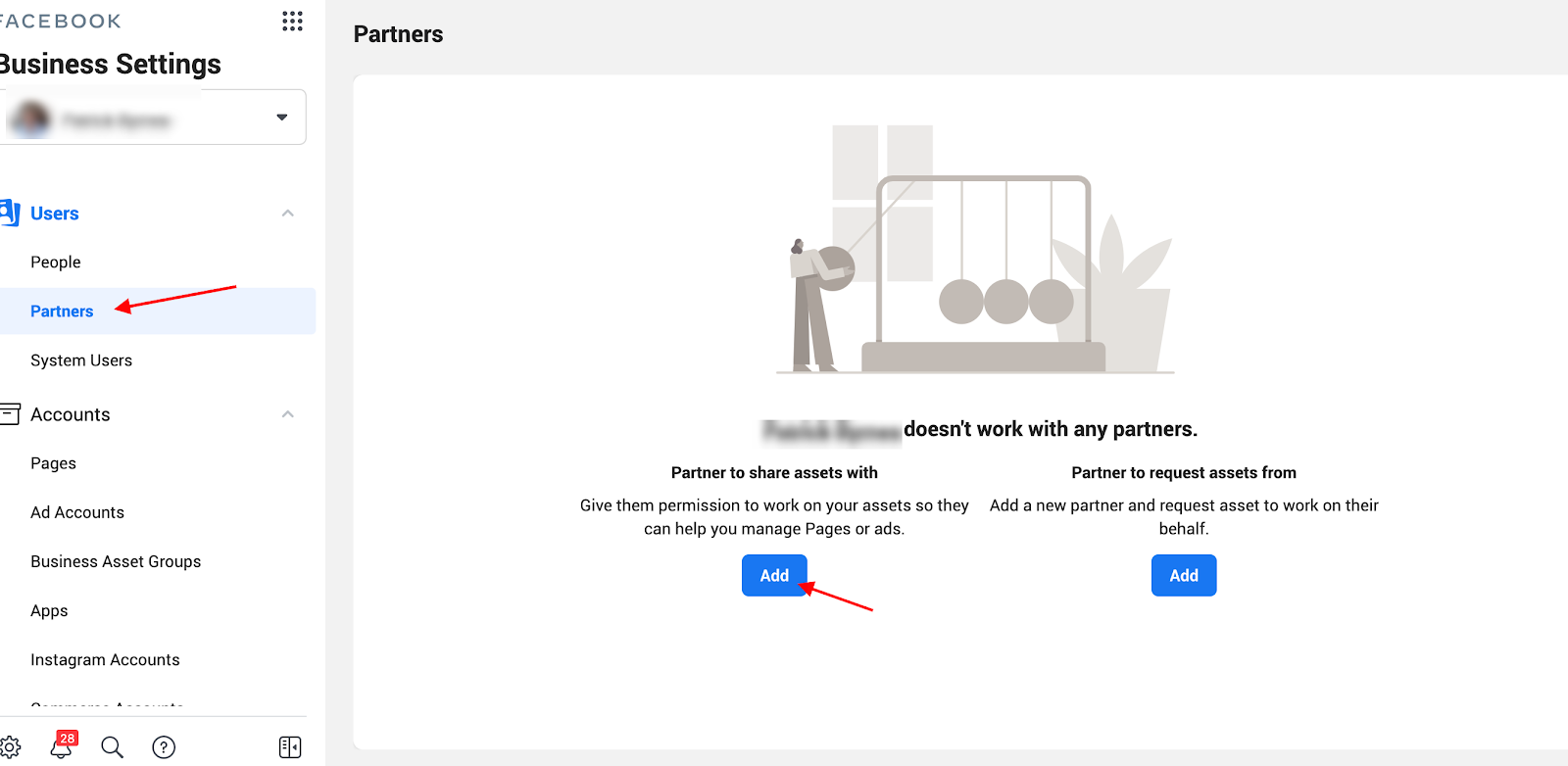The height and width of the screenshot is (766, 1568).
Task: Click the search magnifier icon
Action: pos(113,747)
